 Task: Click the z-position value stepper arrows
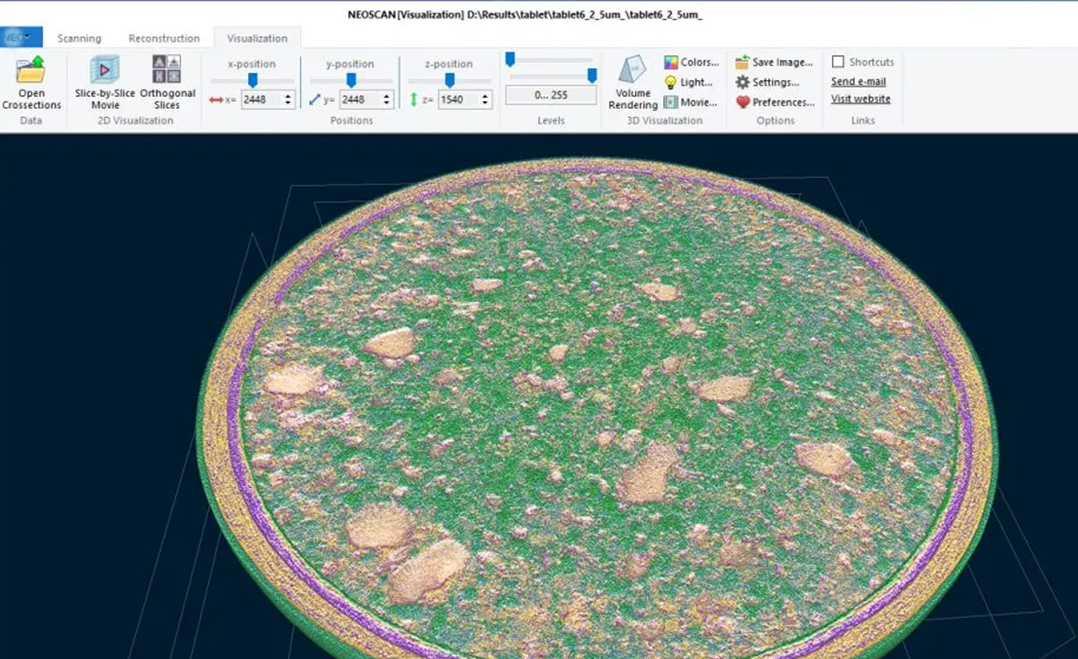[485, 100]
